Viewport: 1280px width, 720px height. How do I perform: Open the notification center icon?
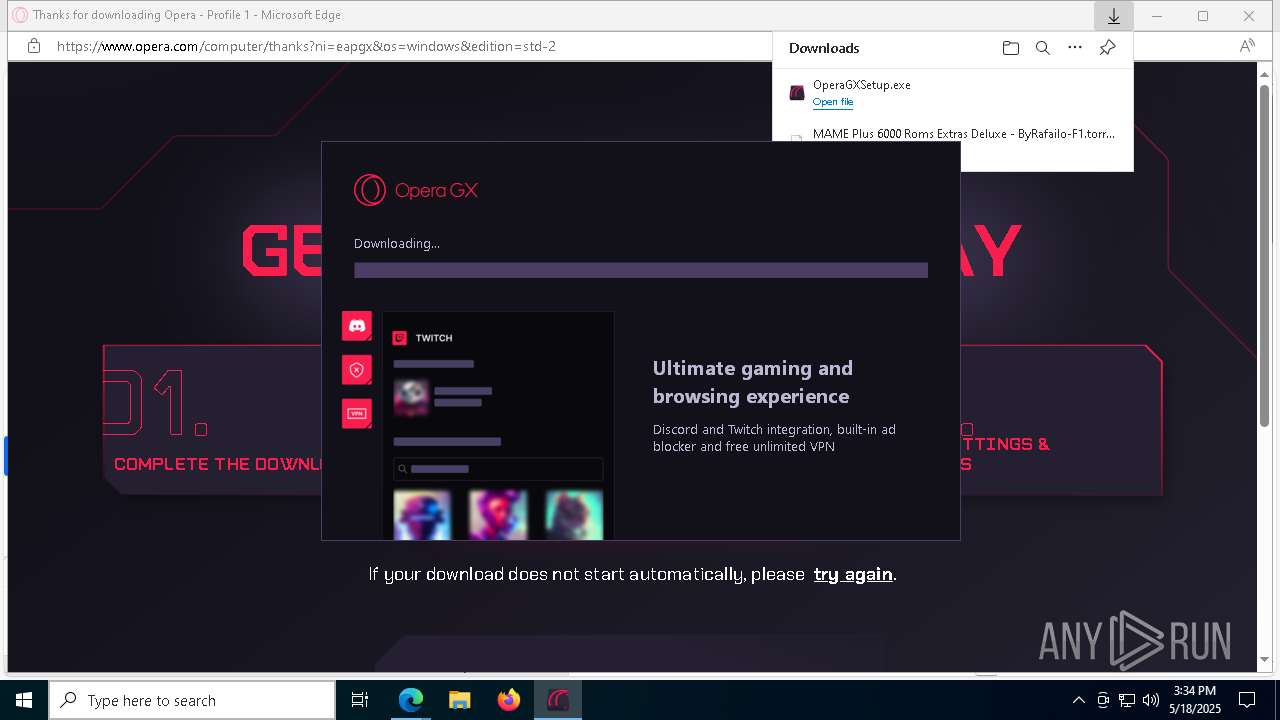[x=1247, y=700]
